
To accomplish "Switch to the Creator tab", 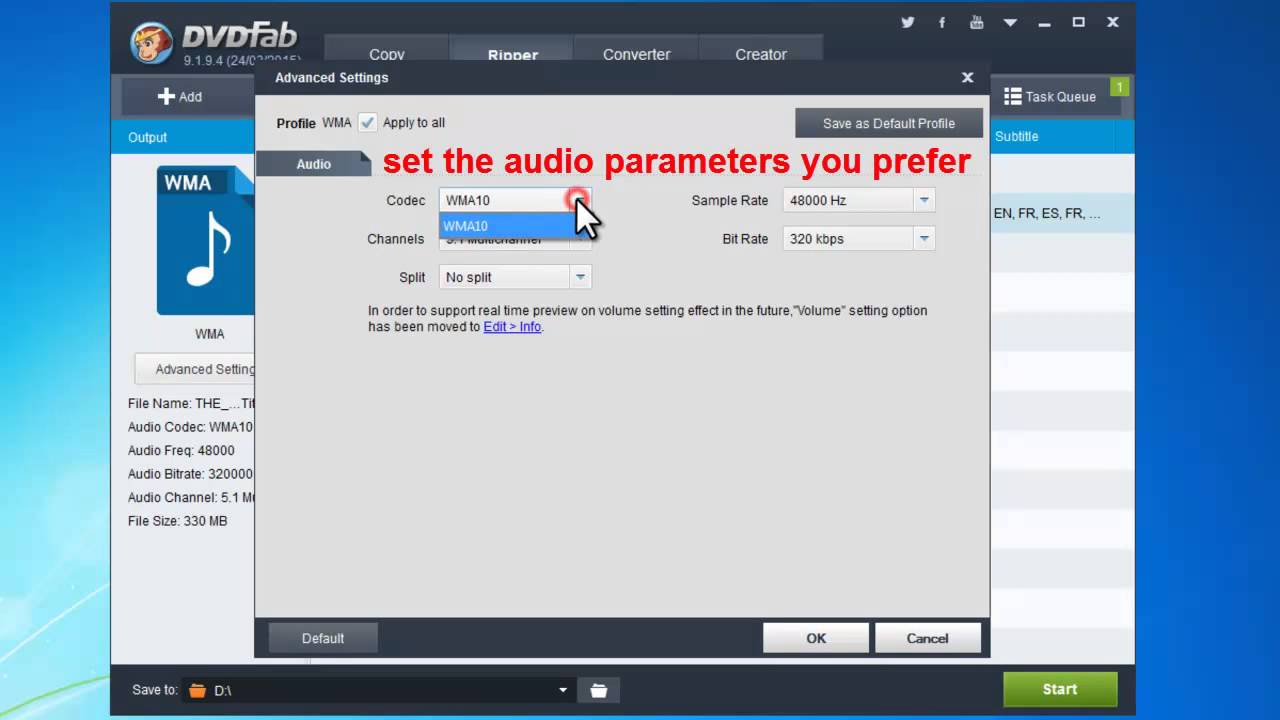I will 761,54.
